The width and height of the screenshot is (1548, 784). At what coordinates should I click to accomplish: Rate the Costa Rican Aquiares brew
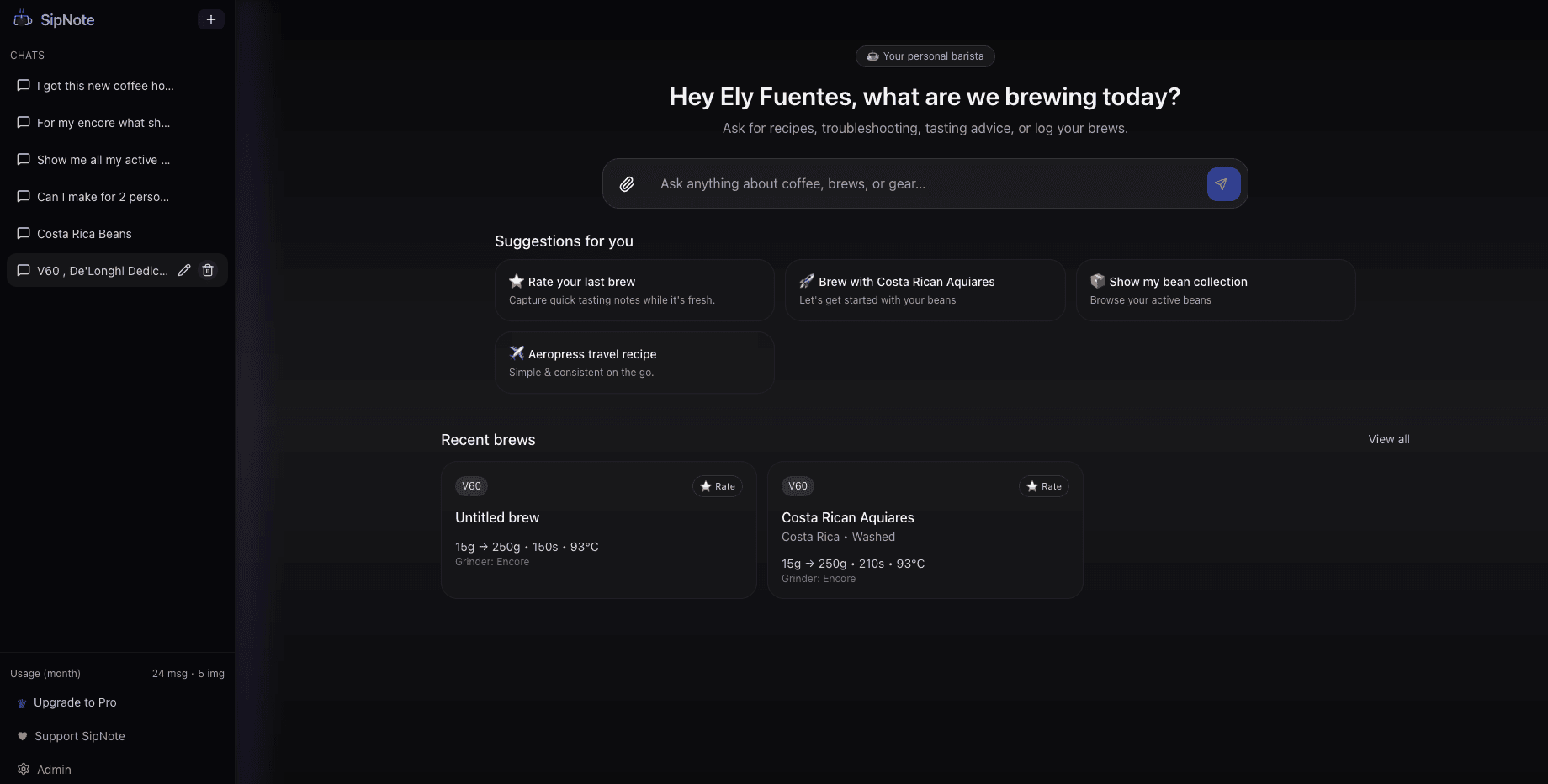(1043, 486)
